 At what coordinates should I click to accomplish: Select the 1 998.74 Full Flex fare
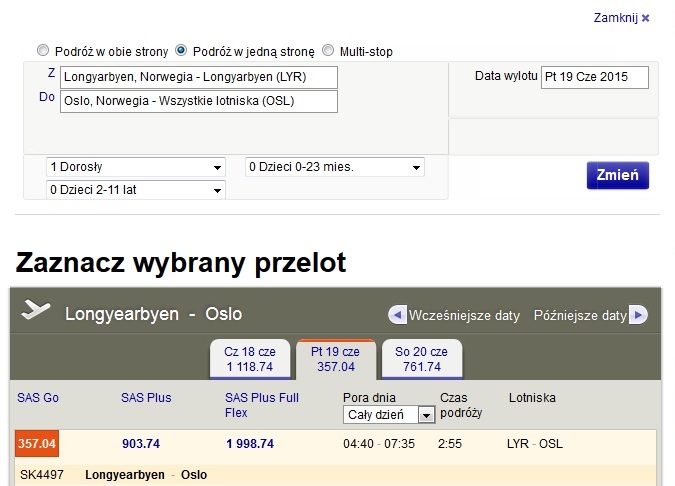pyautogui.click(x=250, y=444)
